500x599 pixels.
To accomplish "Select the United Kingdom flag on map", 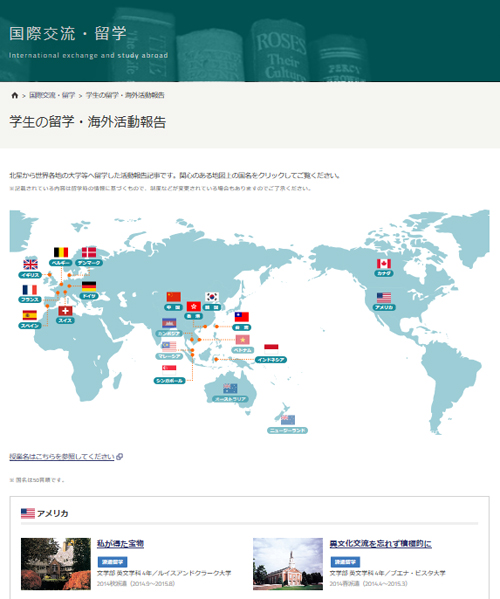I will 31,264.
